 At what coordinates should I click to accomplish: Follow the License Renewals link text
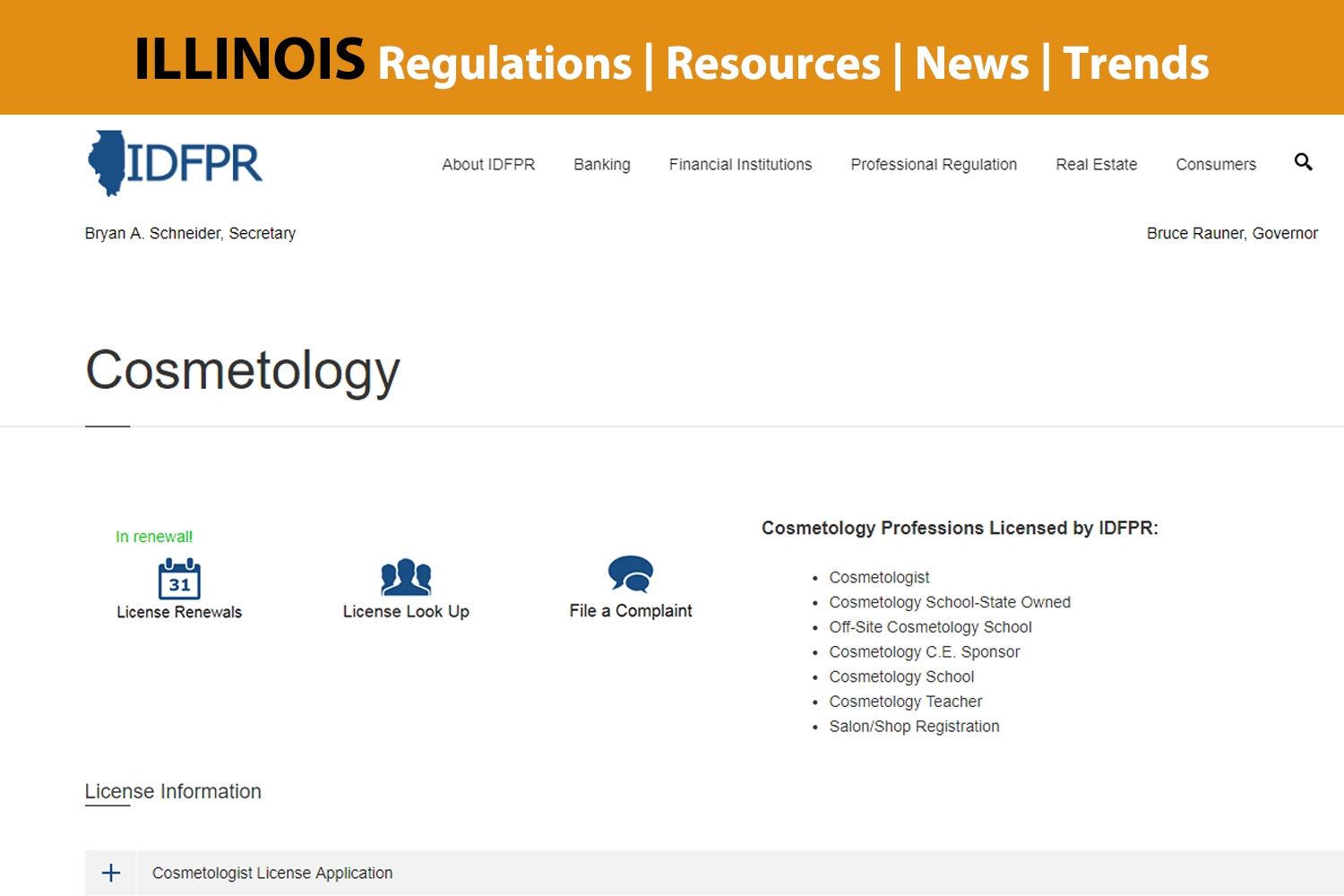click(179, 612)
